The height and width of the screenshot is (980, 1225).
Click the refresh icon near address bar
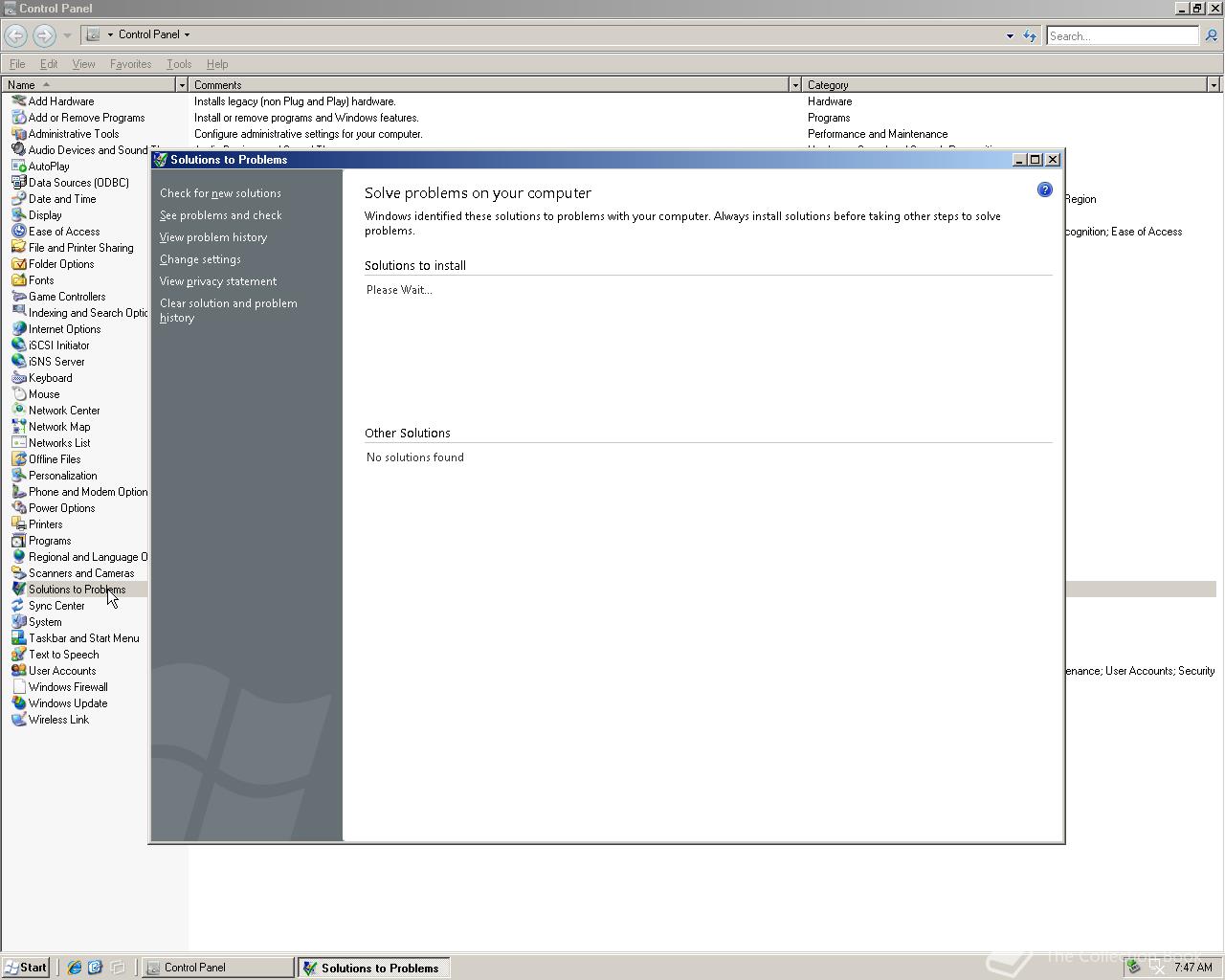pyautogui.click(x=1030, y=35)
